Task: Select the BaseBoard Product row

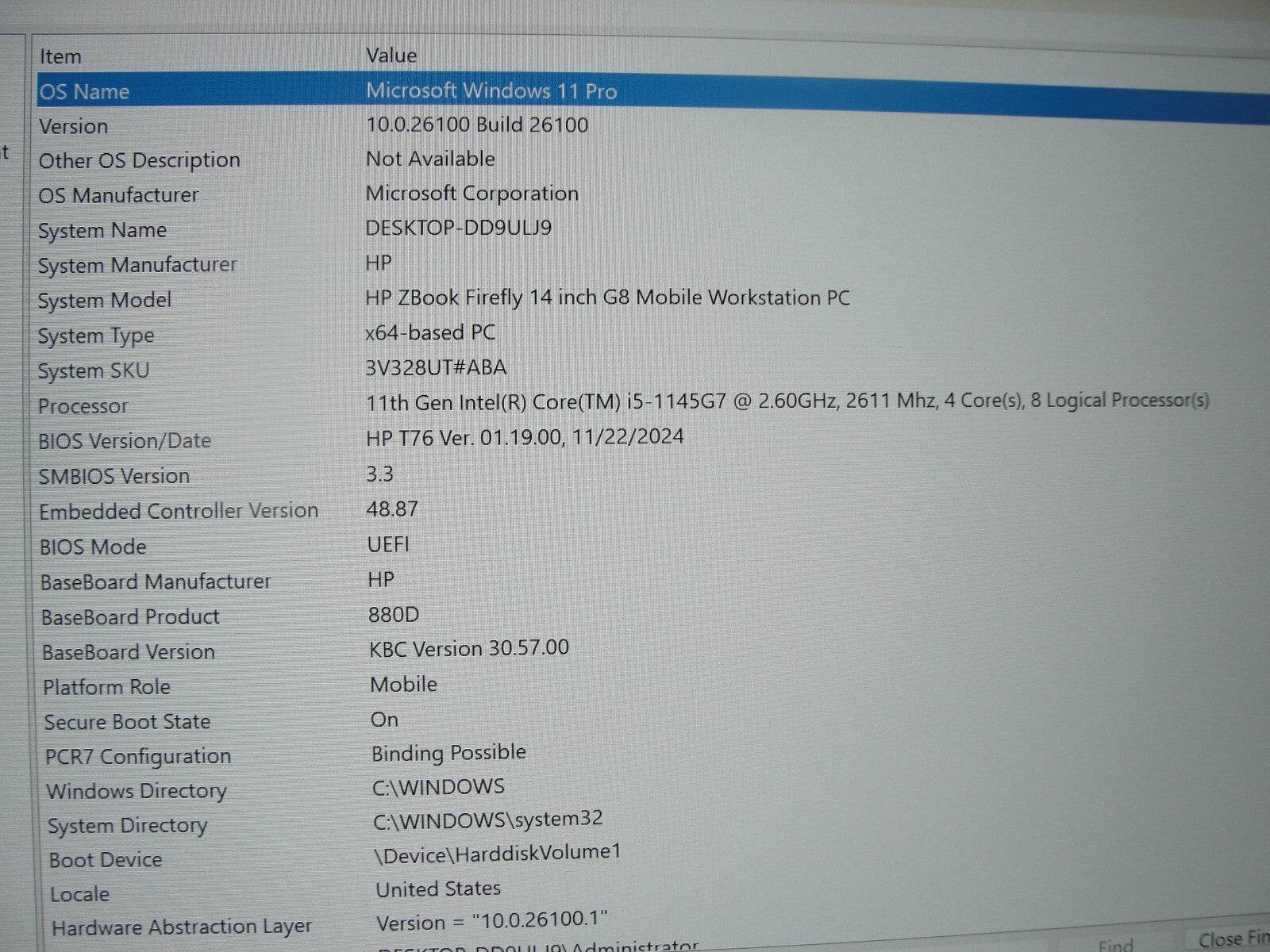Action: coord(238,616)
